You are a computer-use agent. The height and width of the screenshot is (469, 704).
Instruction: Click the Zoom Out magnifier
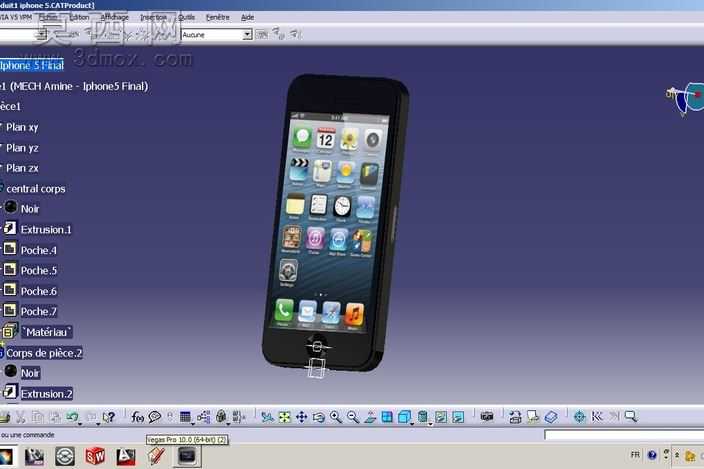(x=353, y=417)
